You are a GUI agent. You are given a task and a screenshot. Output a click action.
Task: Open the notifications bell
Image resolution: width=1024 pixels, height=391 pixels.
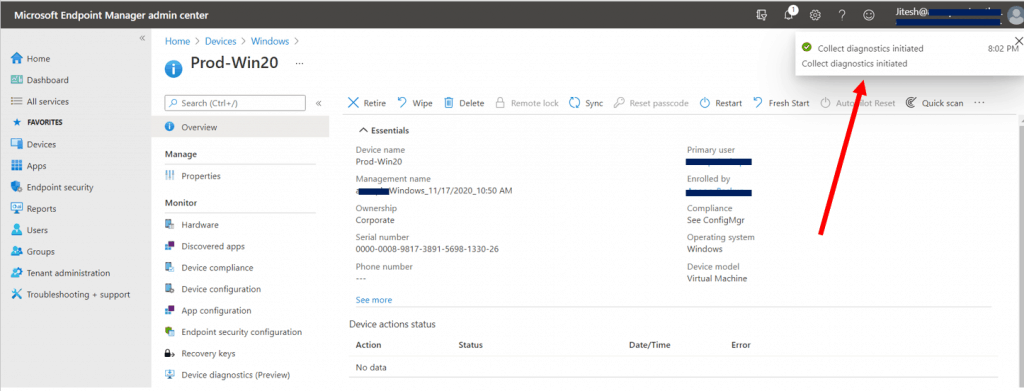point(789,14)
